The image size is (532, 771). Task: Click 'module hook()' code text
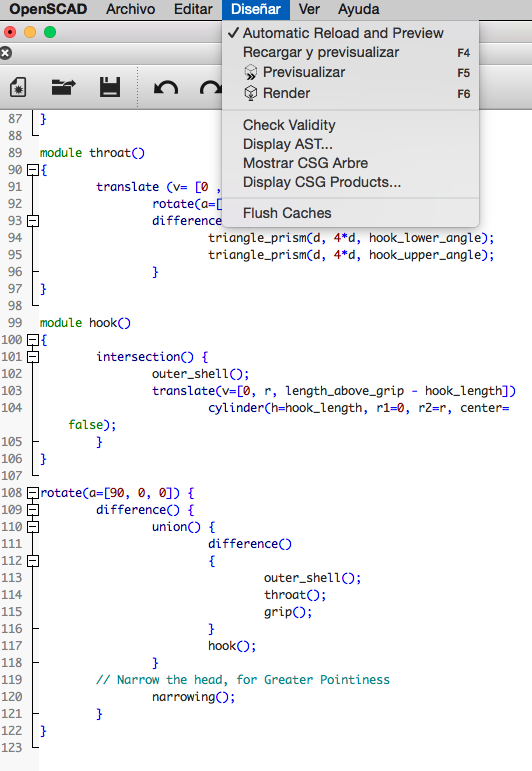pyautogui.click(x=85, y=323)
